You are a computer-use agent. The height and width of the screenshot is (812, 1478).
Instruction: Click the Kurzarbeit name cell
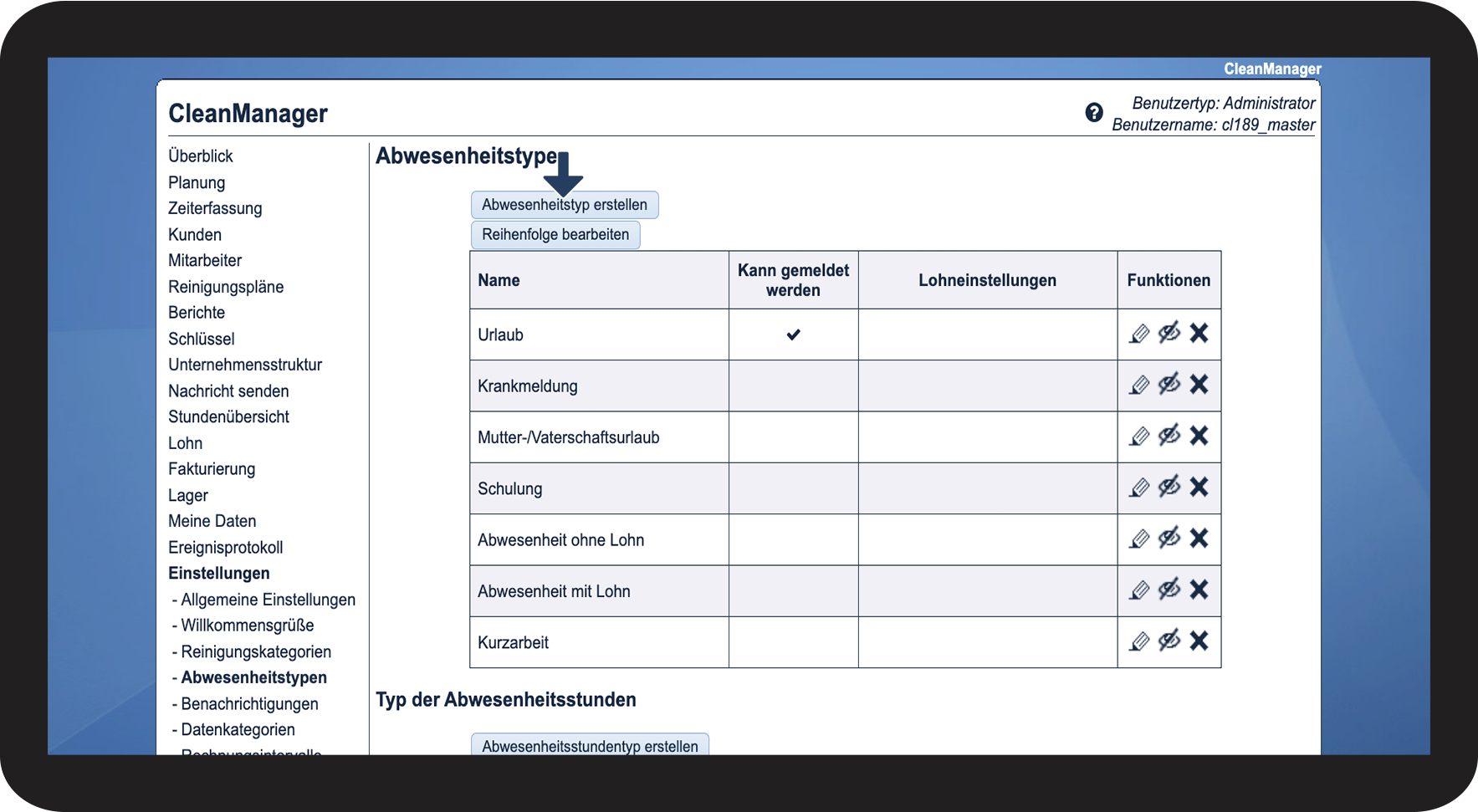click(599, 642)
